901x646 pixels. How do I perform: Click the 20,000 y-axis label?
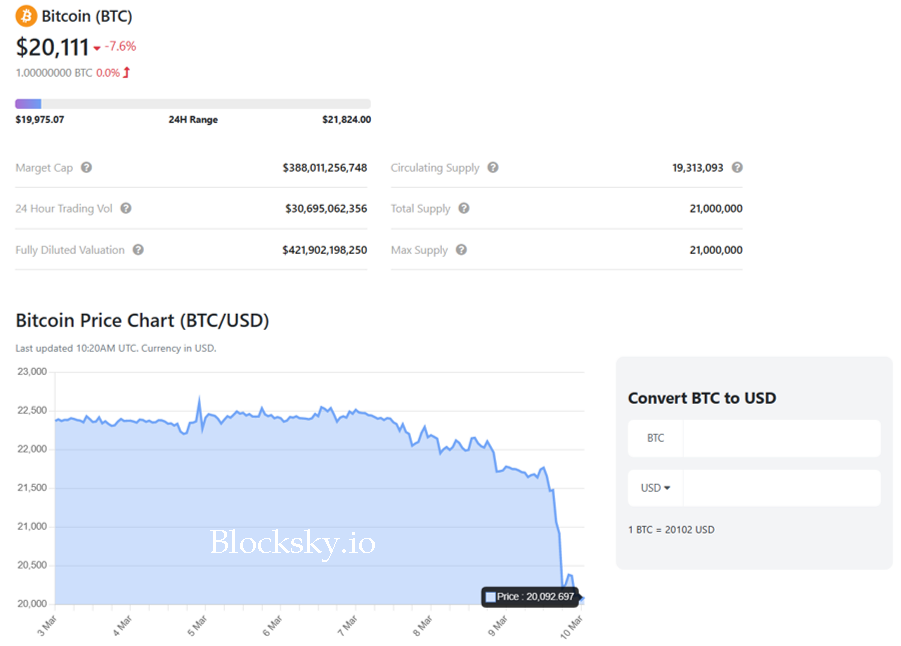coord(32,603)
